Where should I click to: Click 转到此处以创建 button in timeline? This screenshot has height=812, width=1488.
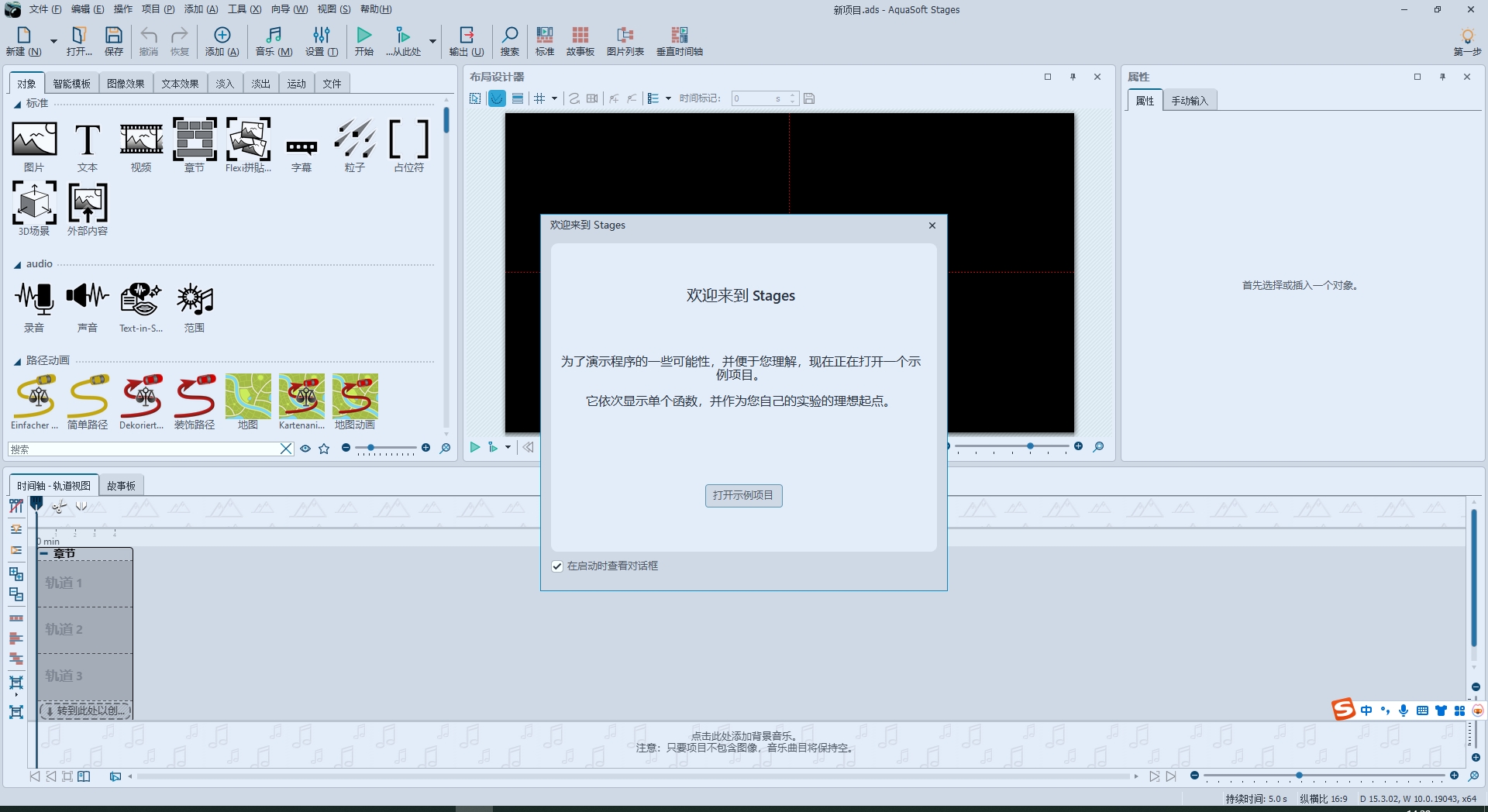pos(85,710)
